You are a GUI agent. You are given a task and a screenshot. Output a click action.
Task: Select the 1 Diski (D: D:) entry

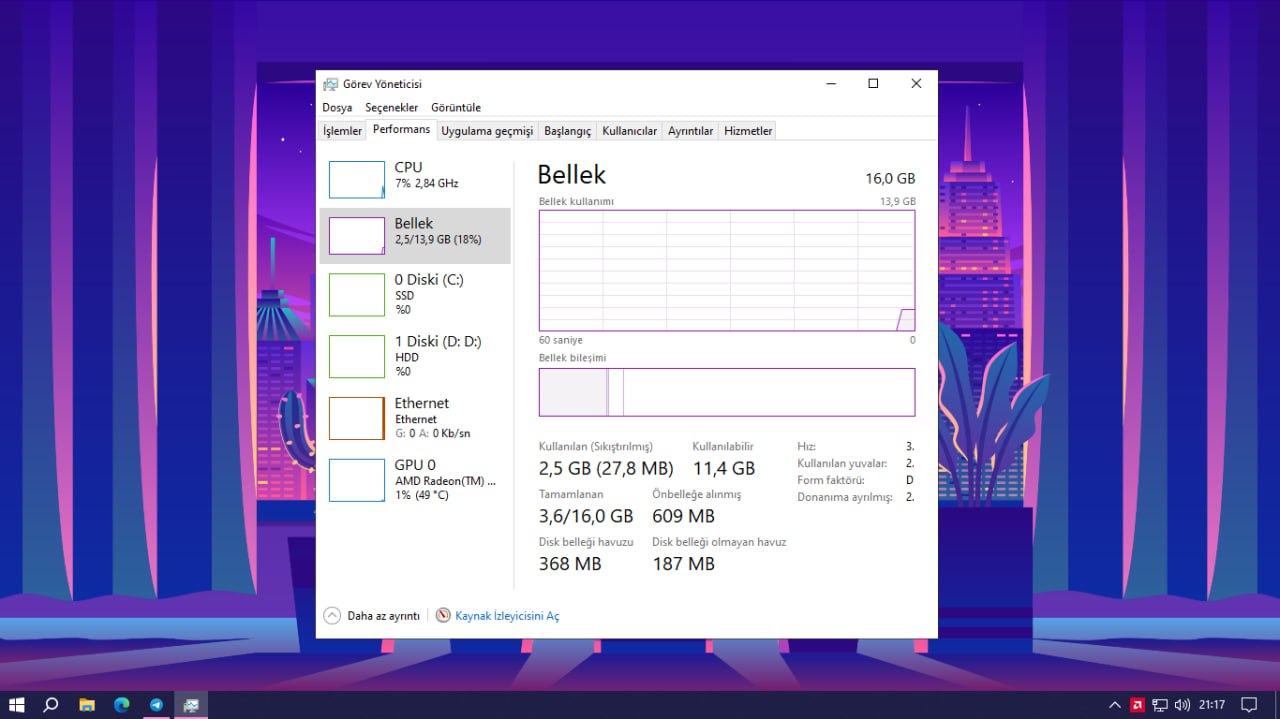point(415,356)
